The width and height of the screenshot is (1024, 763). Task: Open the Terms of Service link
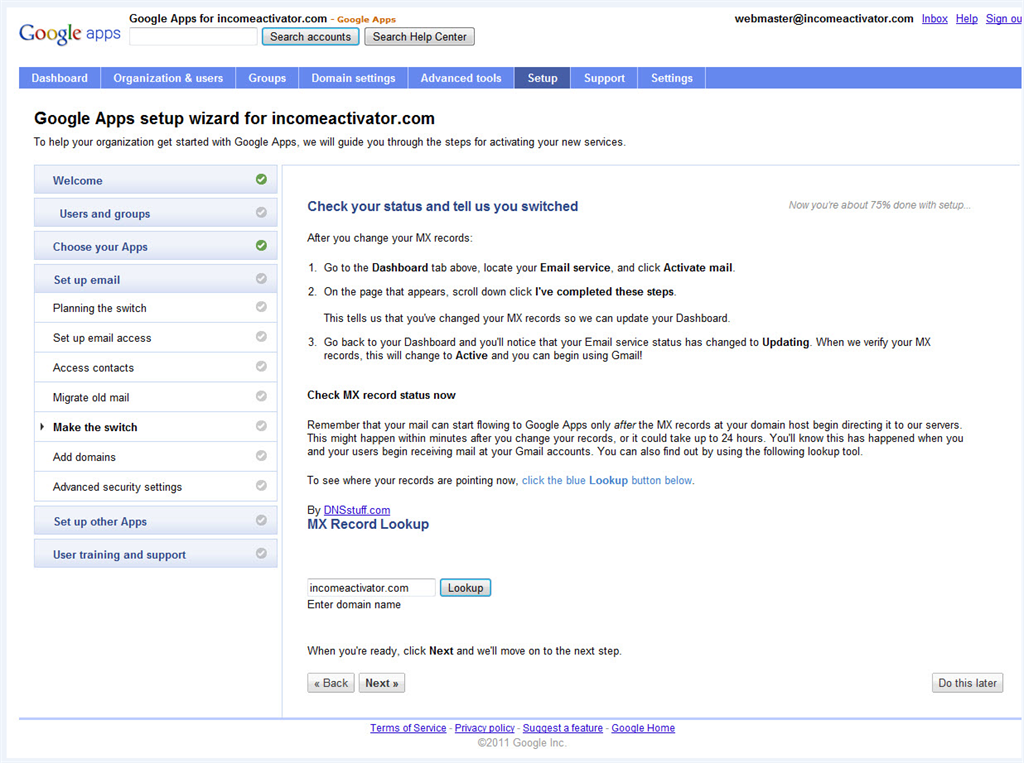coord(408,728)
